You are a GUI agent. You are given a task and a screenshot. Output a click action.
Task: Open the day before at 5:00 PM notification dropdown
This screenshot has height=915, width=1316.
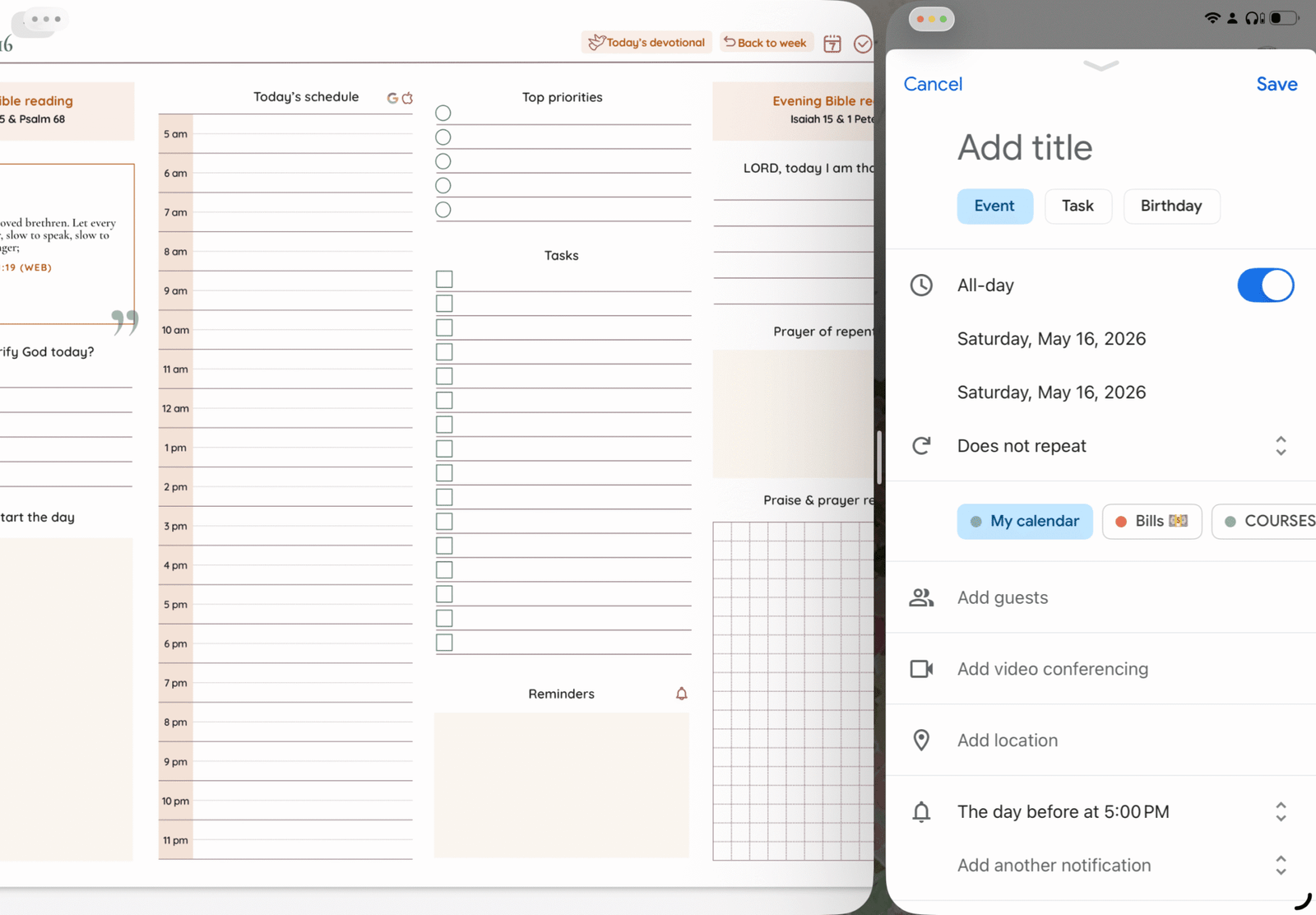tap(1280, 812)
